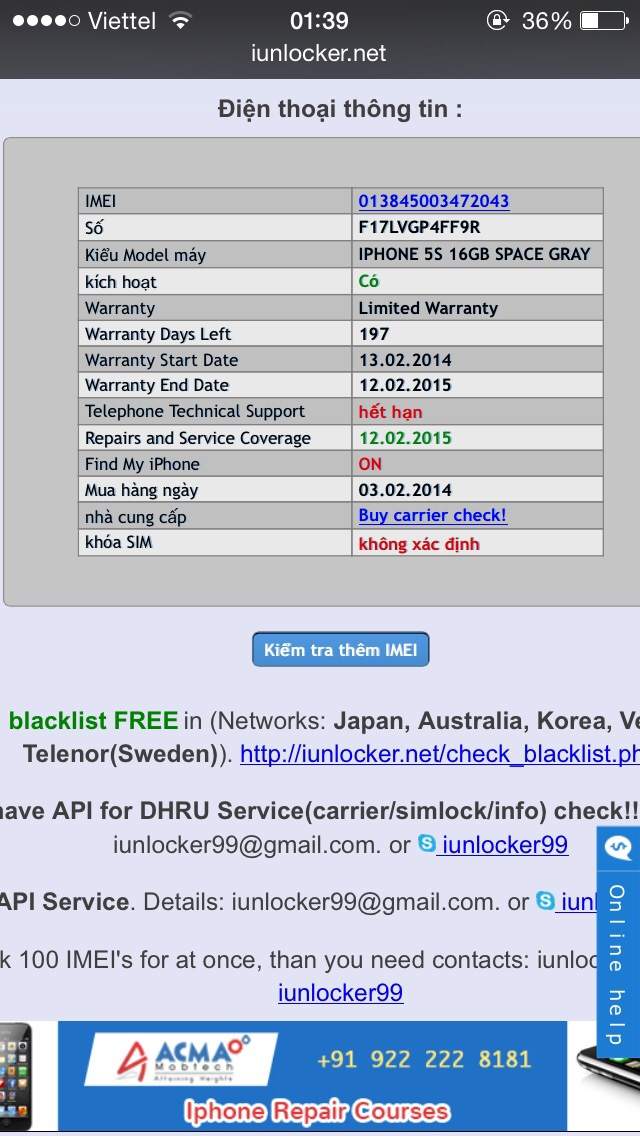Tap the Telephone Technical Support label
The height and width of the screenshot is (1136, 640).
point(195,412)
